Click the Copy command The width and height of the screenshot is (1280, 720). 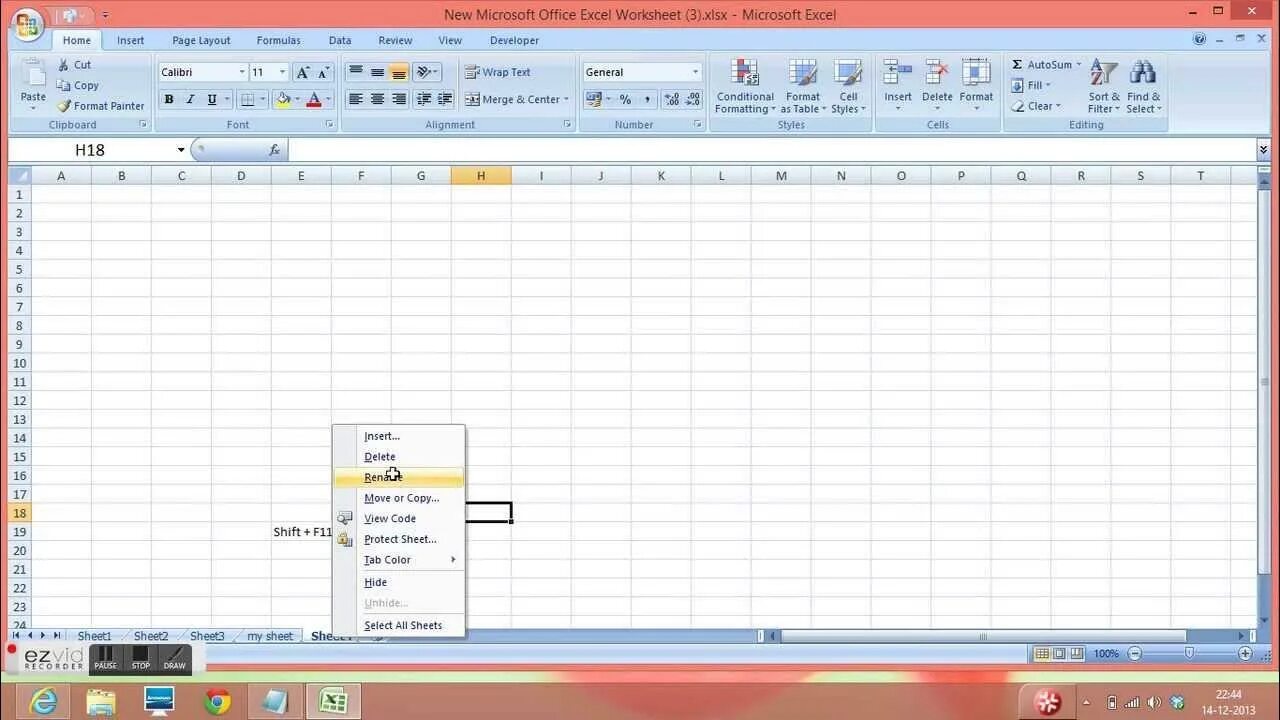coord(78,85)
